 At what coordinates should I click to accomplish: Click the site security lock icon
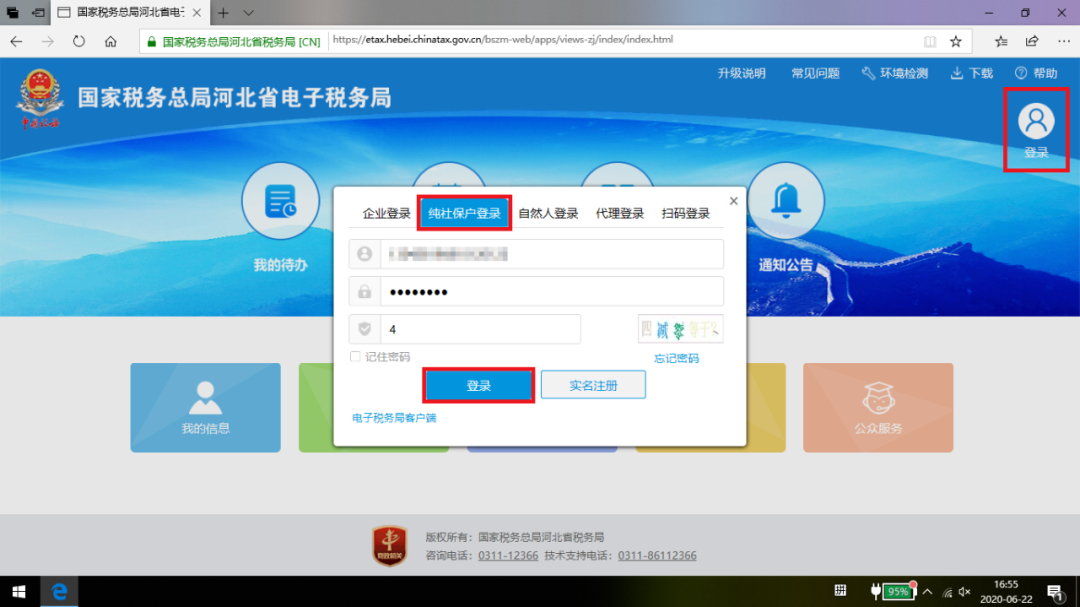(152, 41)
